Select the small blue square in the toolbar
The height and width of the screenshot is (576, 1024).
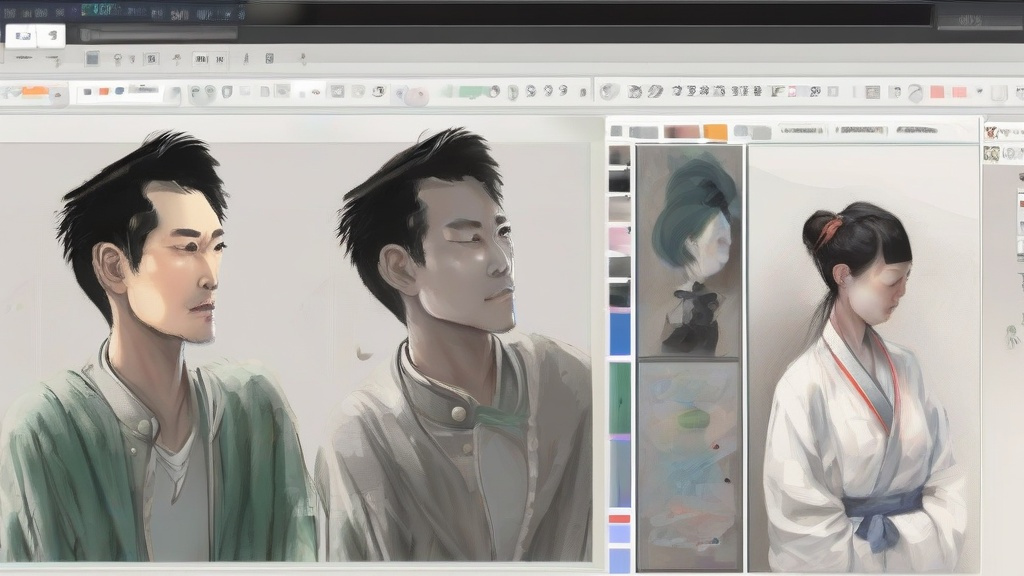(120, 92)
